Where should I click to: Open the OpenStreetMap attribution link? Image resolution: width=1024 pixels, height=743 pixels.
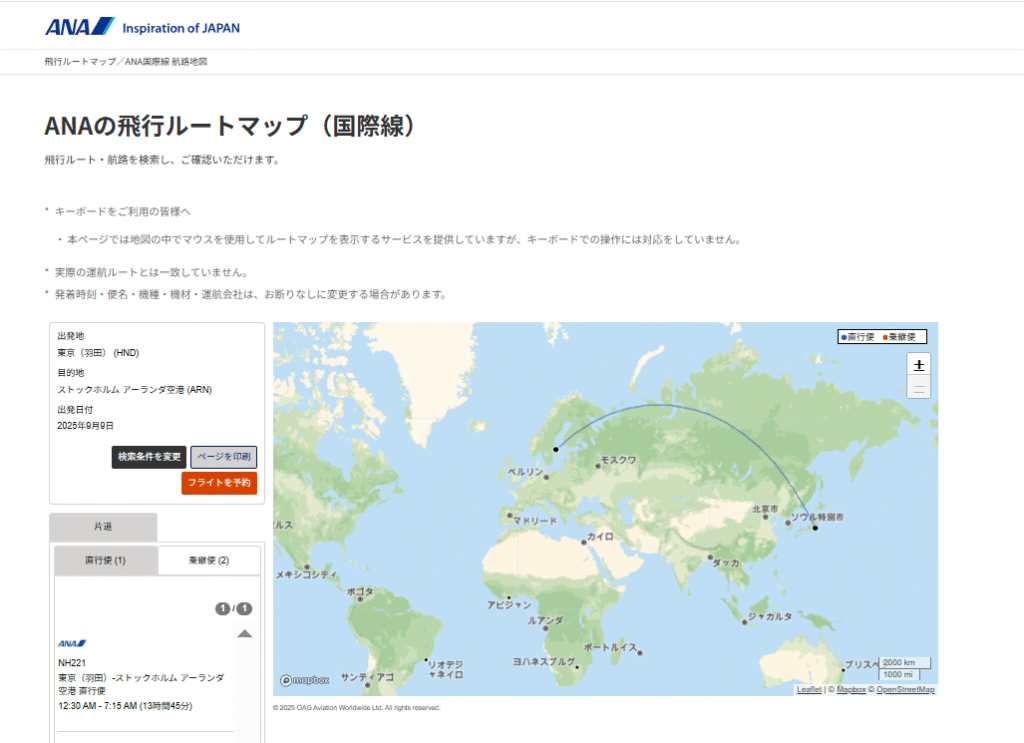(x=905, y=689)
